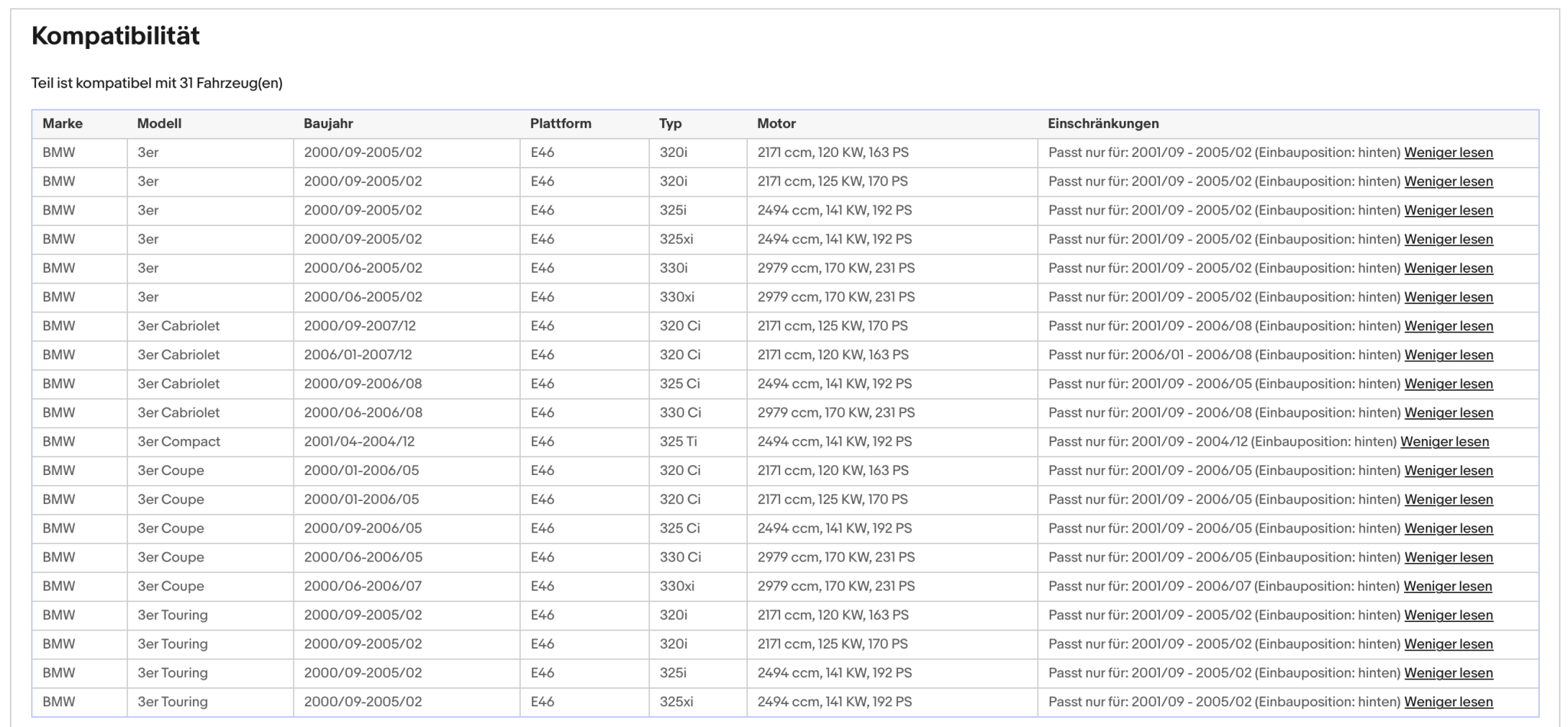
Task: Click Weniger lesen for plain 3er 325xi row
Action: point(1448,239)
